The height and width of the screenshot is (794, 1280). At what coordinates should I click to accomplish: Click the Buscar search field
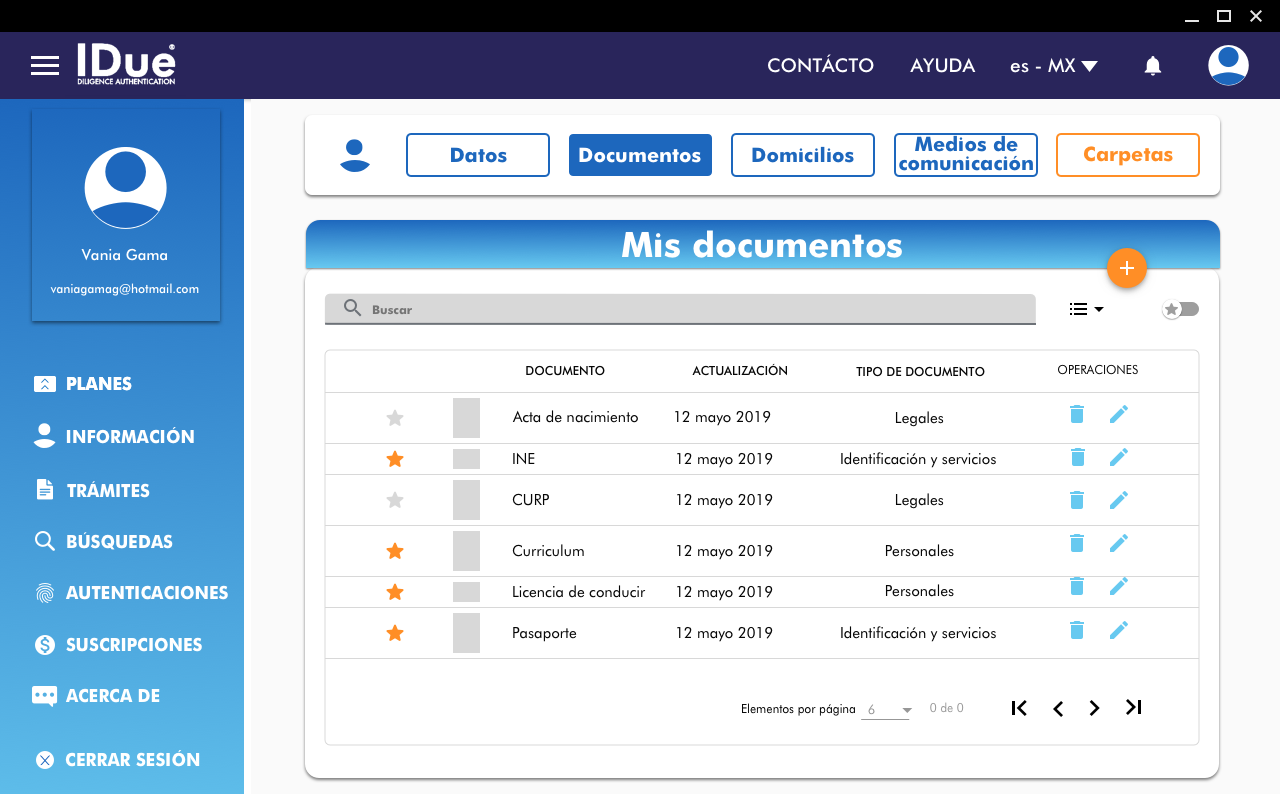(x=680, y=310)
